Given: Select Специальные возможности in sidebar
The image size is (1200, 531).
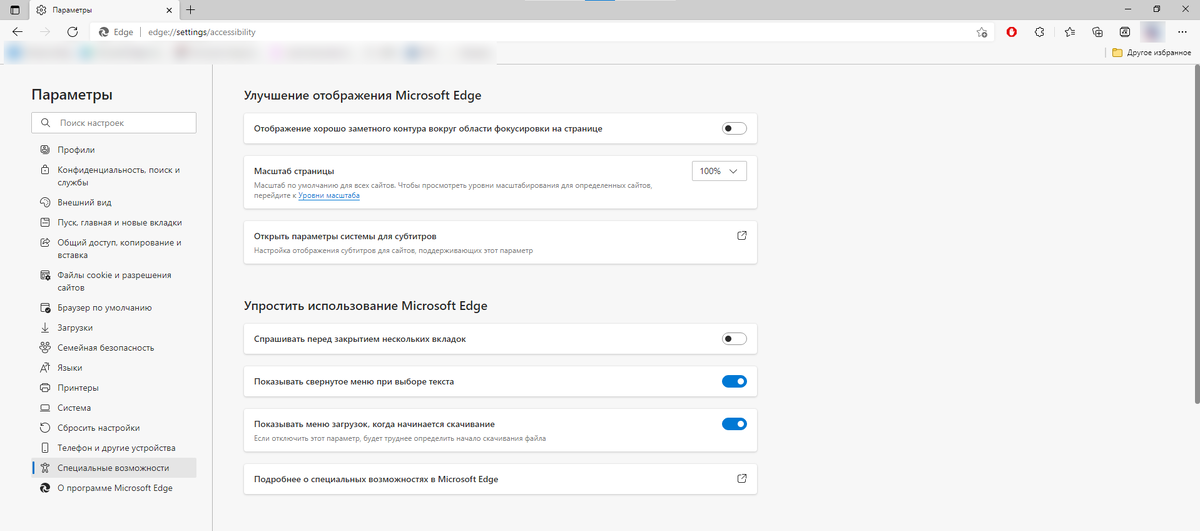Looking at the screenshot, I should pyautogui.click(x=114, y=468).
